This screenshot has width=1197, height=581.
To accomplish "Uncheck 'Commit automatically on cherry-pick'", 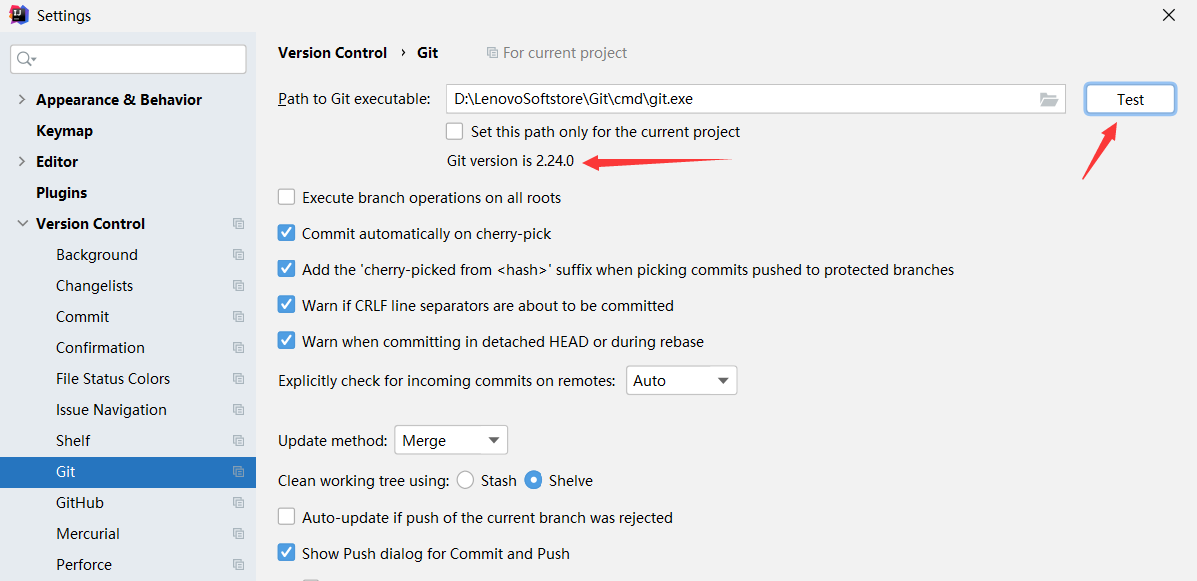I will pos(287,234).
